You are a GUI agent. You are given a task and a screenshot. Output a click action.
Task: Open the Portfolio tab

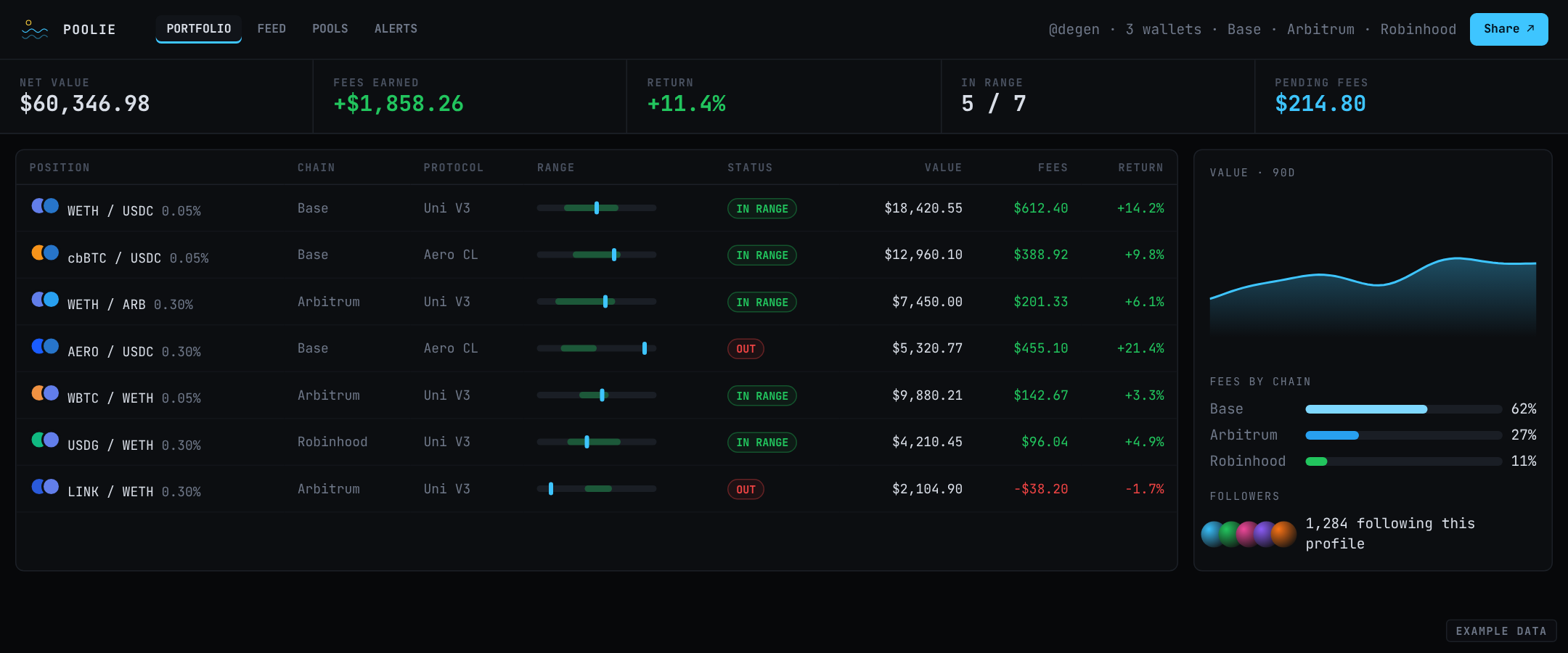[x=199, y=29]
